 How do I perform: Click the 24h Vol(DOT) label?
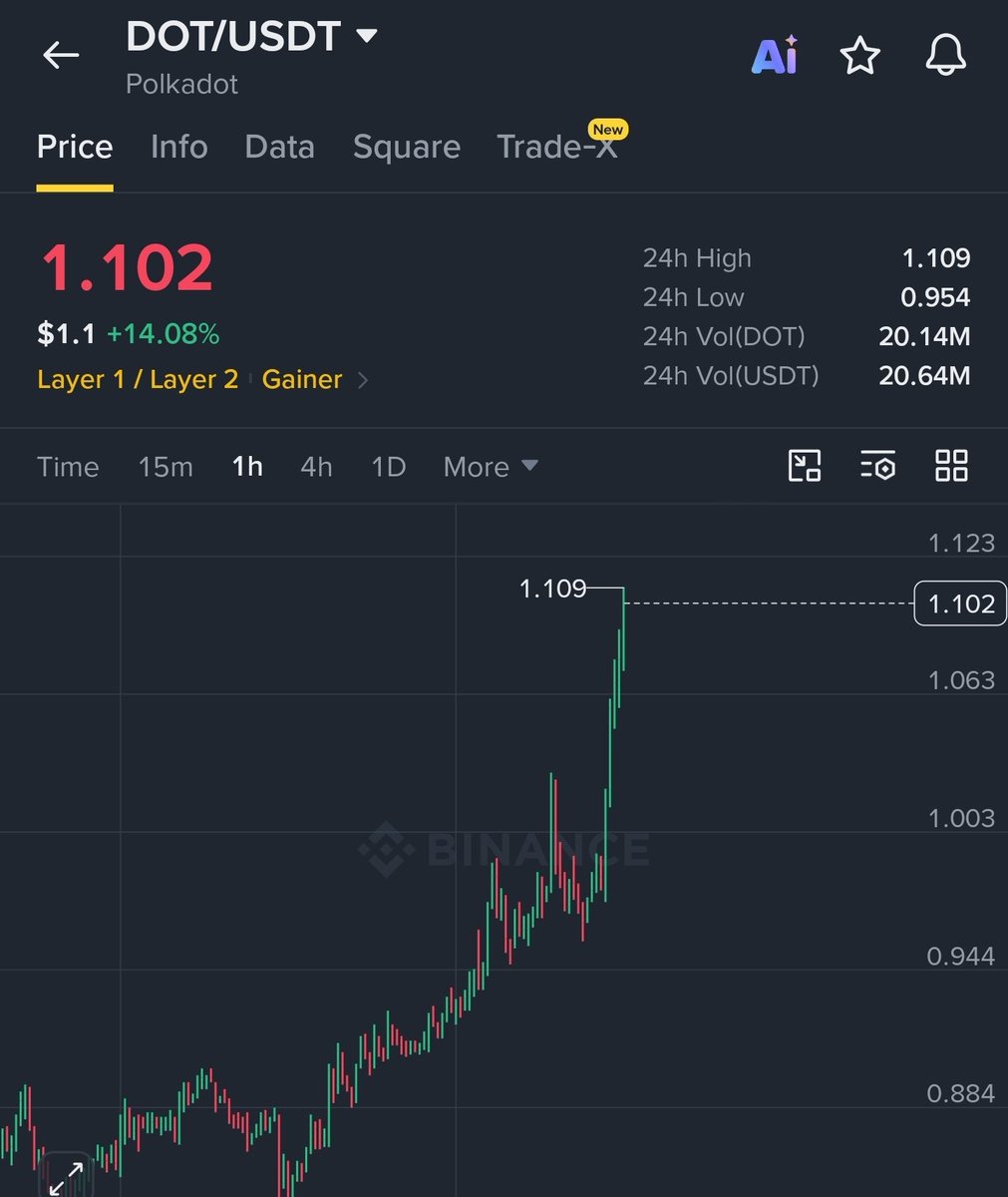tap(724, 337)
